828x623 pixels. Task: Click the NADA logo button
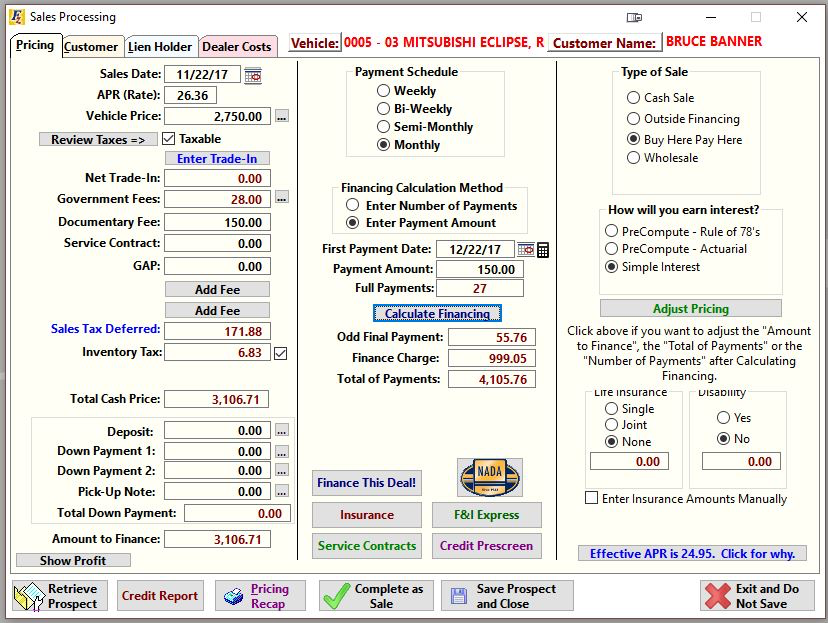pos(490,478)
